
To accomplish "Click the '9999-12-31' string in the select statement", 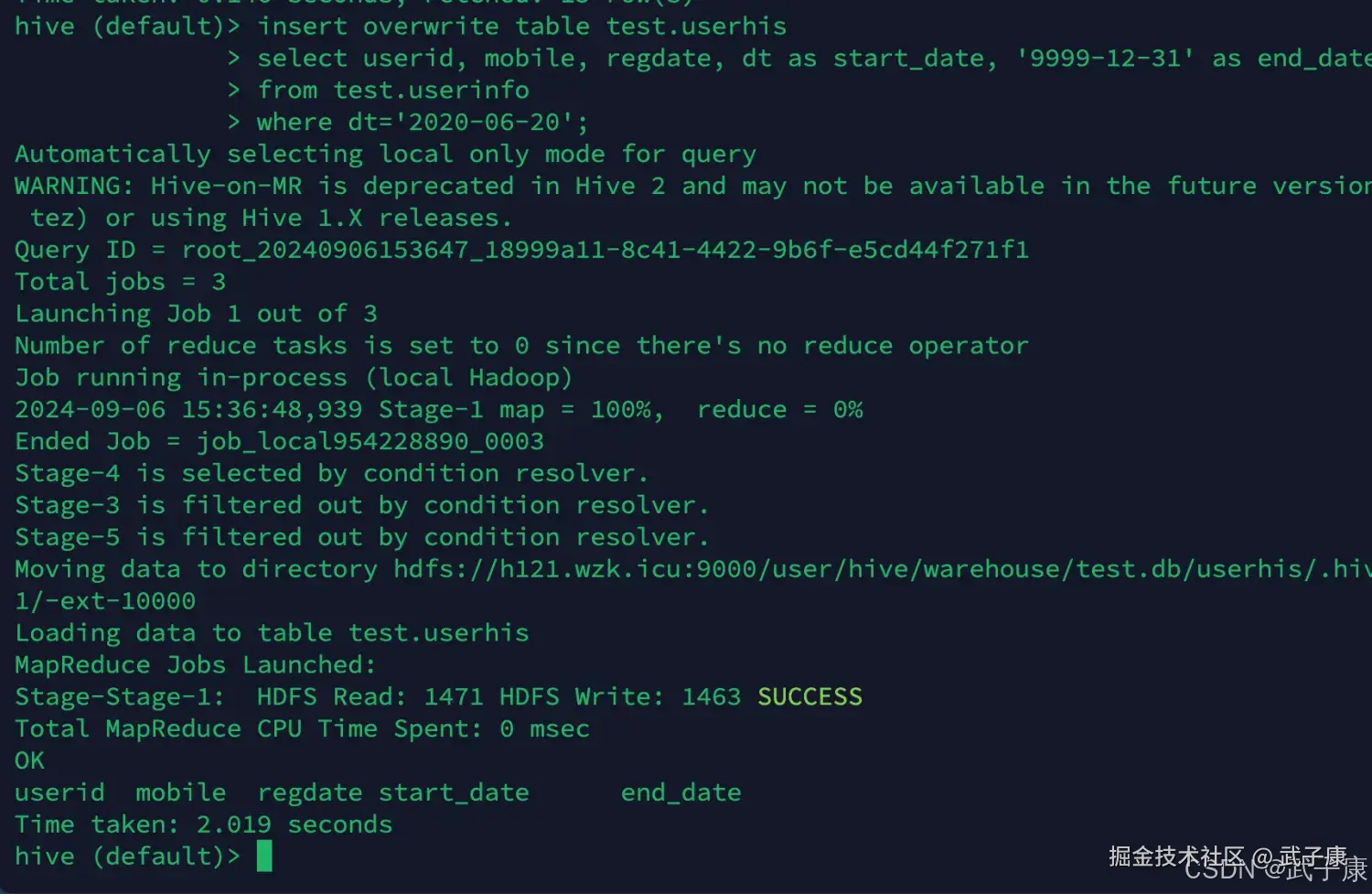I will coord(1105,59).
